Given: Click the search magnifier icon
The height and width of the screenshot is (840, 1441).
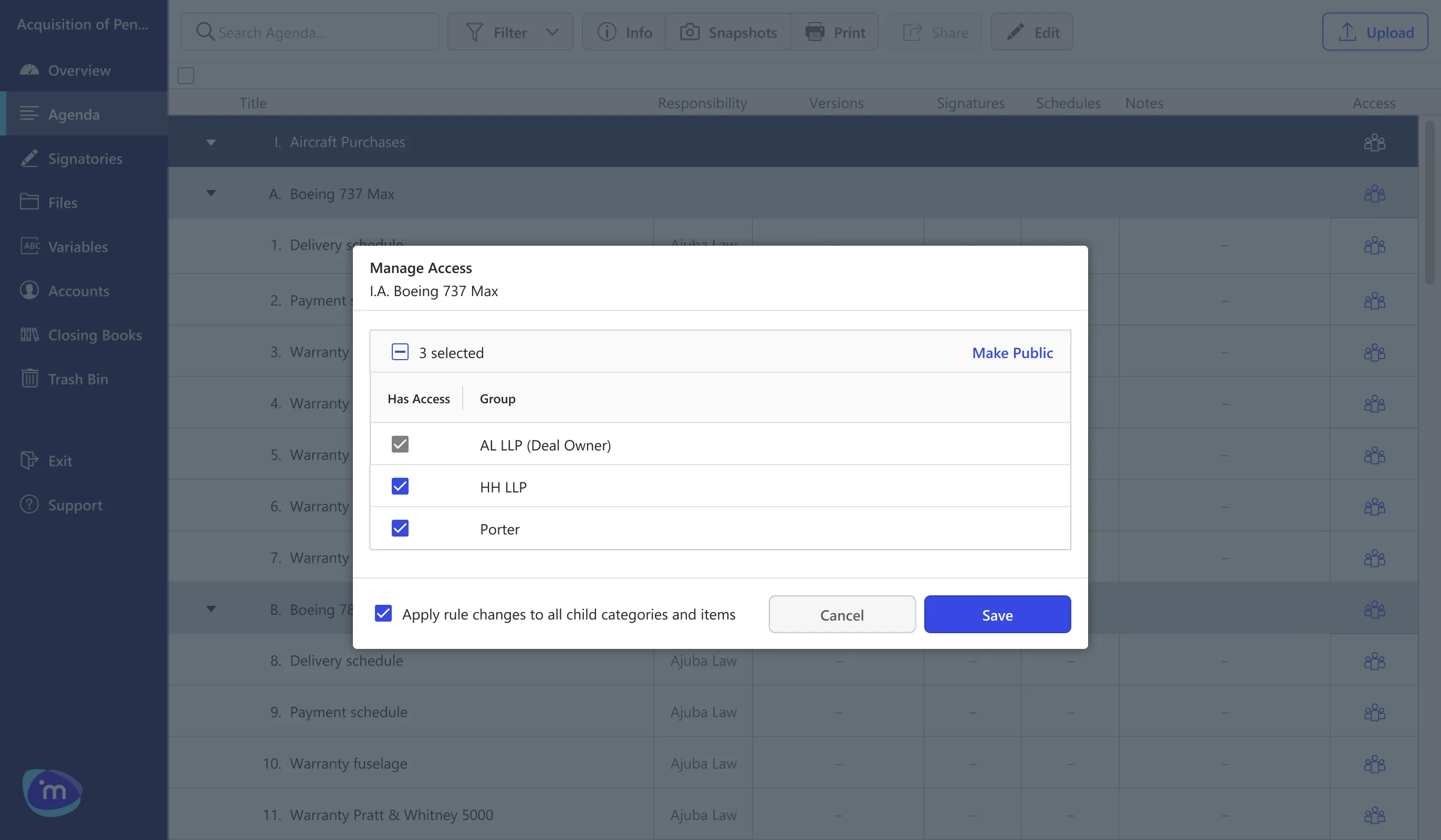Looking at the screenshot, I should click(205, 32).
